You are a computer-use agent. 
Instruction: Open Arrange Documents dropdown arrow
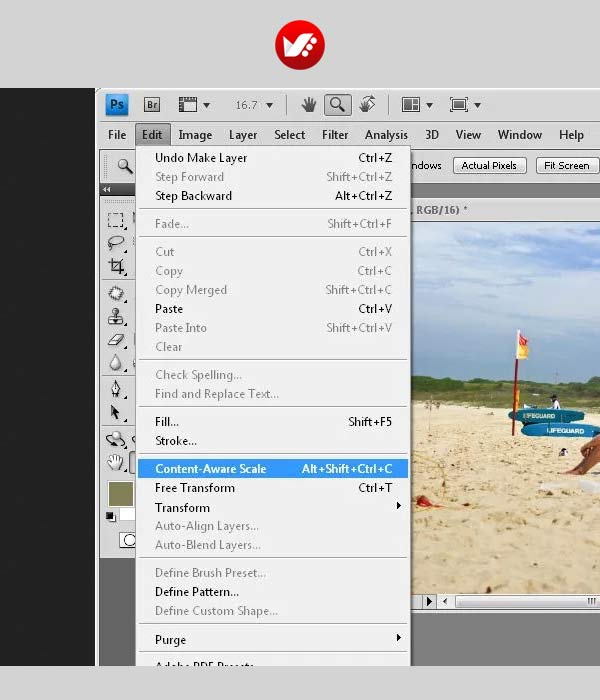pyautogui.click(x=429, y=105)
